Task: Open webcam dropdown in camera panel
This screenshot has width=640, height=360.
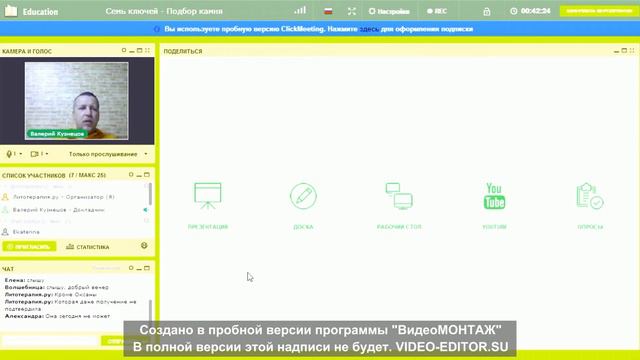Action: (x=39, y=154)
